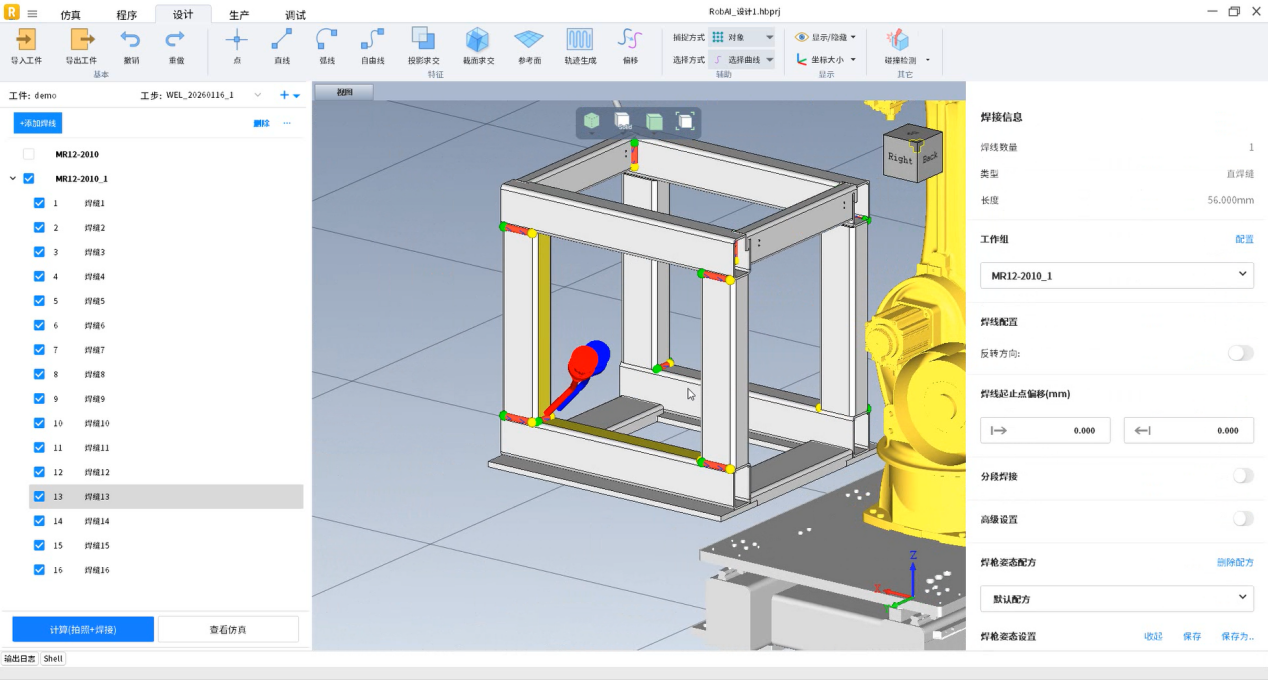Switch to the 生产 tab
Screen dimensions: 1268x680
[239, 15]
